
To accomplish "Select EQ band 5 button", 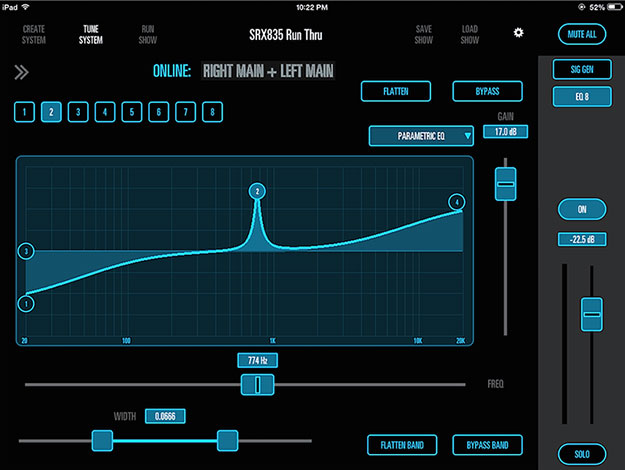I will click(132, 112).
